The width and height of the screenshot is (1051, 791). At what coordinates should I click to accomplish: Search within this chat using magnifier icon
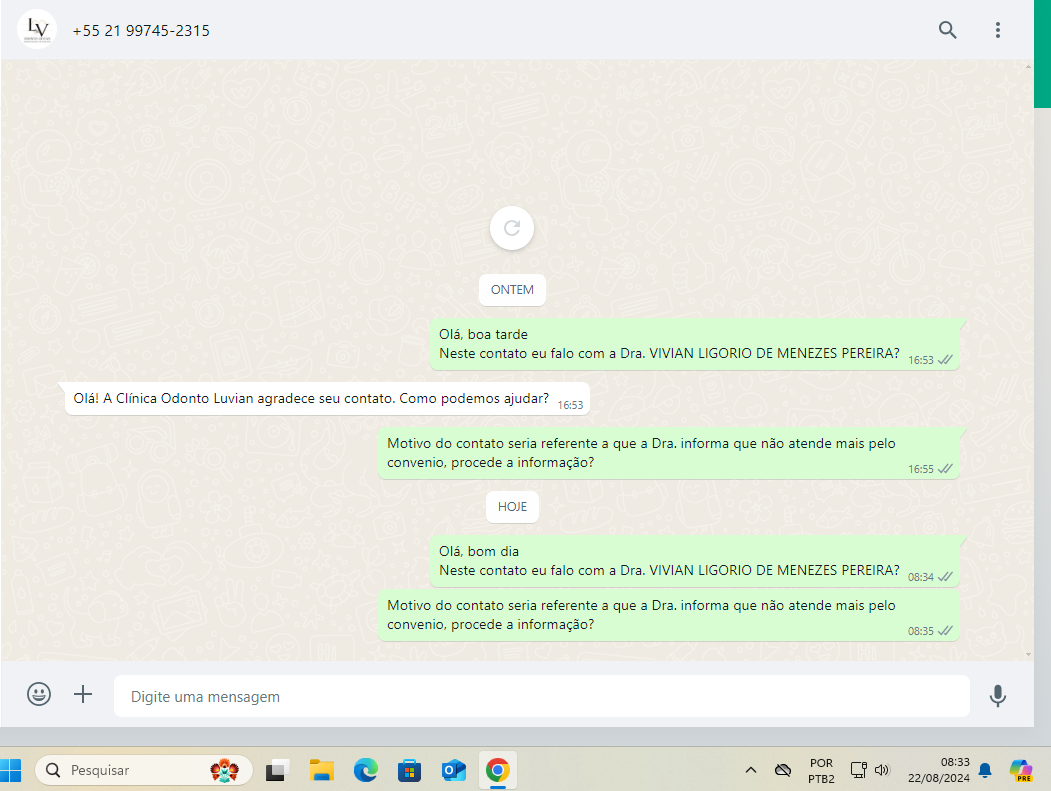point(947,29)
